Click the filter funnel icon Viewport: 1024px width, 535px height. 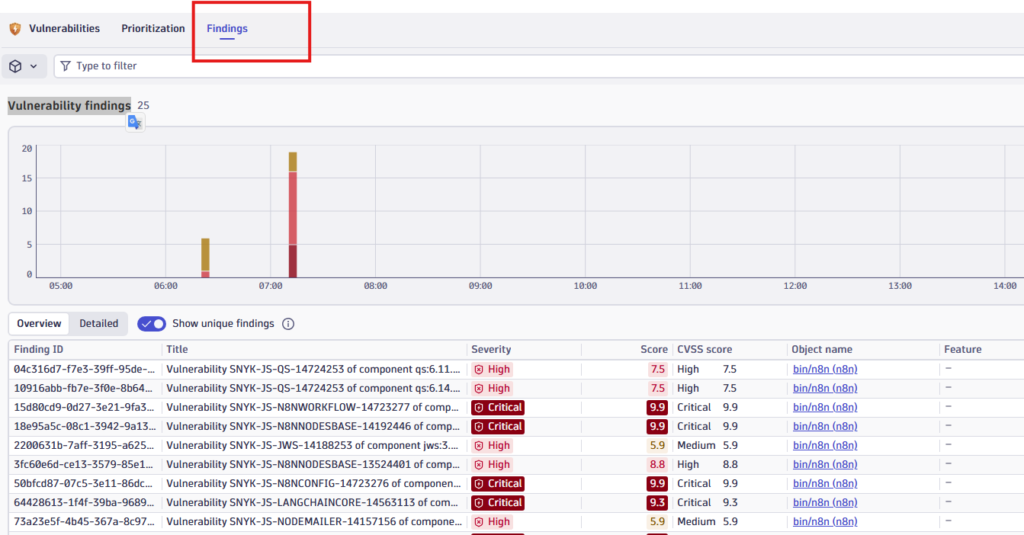pyautogui.click(x=66, y=66)
